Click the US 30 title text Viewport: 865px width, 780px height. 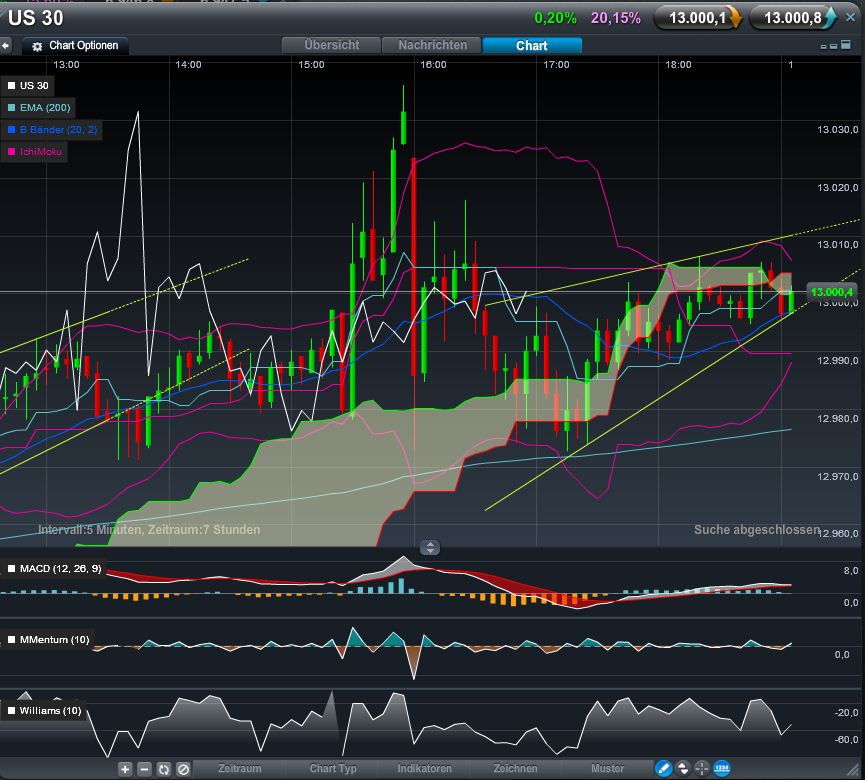(x=36, y=18)
